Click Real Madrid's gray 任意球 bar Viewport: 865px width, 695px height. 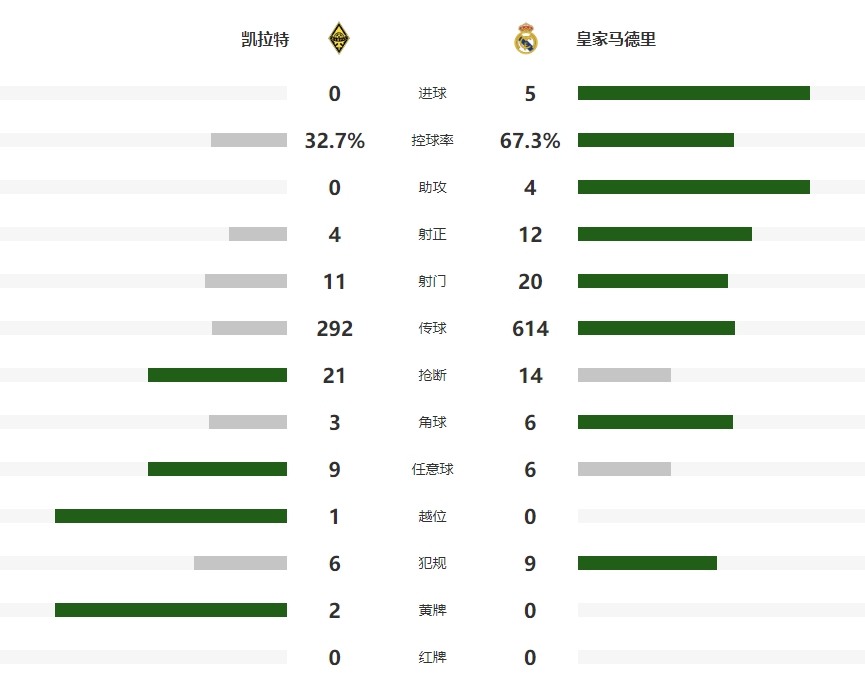point(624,470)
